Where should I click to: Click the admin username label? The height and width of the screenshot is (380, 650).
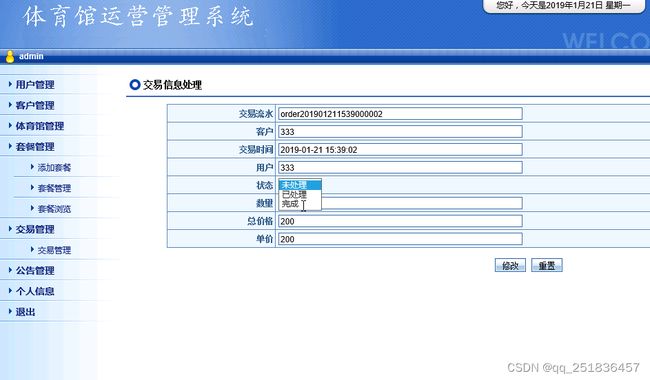31,56
